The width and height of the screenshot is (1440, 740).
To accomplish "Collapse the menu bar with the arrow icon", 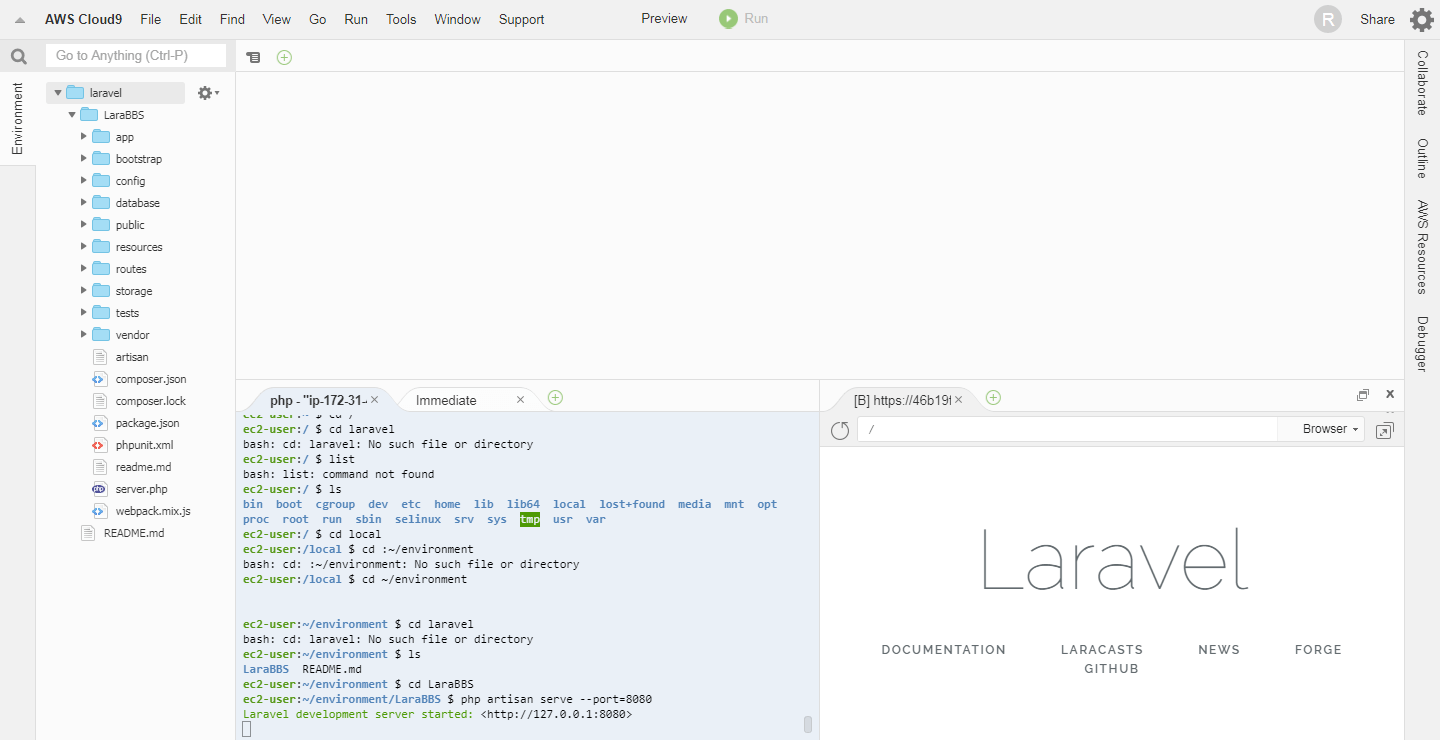I will pos(20,20).
